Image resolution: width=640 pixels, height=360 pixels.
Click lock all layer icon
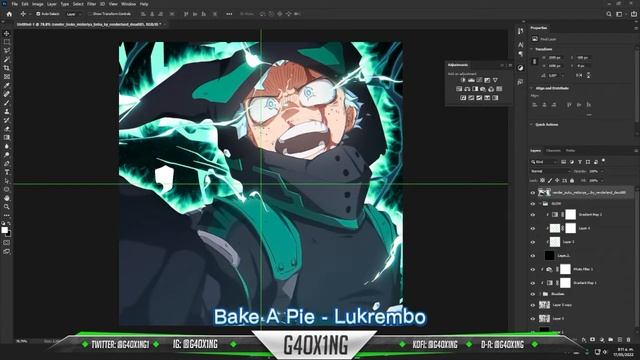pos(572,180)
